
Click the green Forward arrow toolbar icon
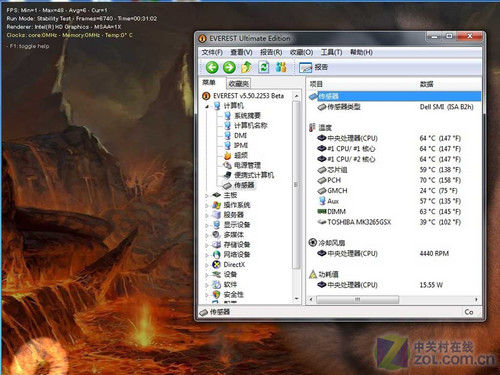click(229, 67)
